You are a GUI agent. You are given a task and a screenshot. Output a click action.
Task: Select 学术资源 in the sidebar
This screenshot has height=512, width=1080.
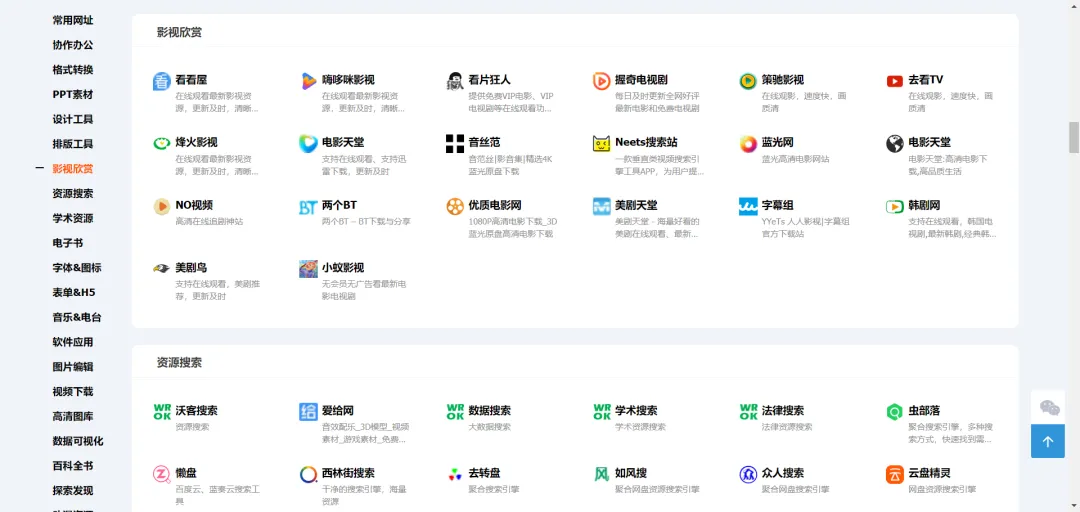73,218
